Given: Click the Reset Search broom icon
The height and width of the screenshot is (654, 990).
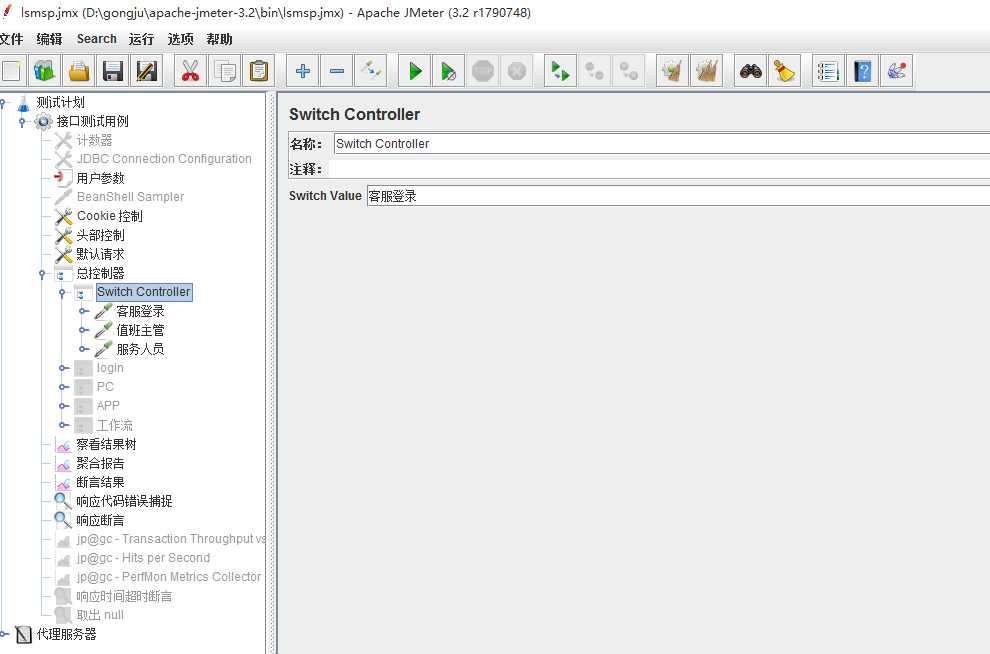Looking at the screenshot, I should point(785,71).
